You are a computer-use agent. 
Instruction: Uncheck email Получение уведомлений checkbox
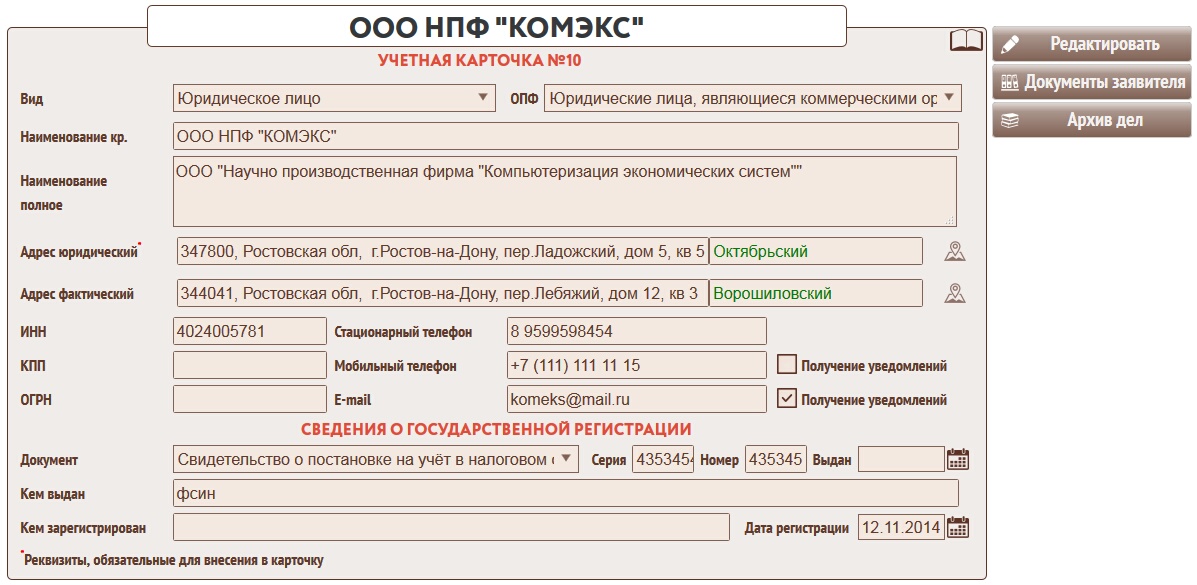[787, 399]
